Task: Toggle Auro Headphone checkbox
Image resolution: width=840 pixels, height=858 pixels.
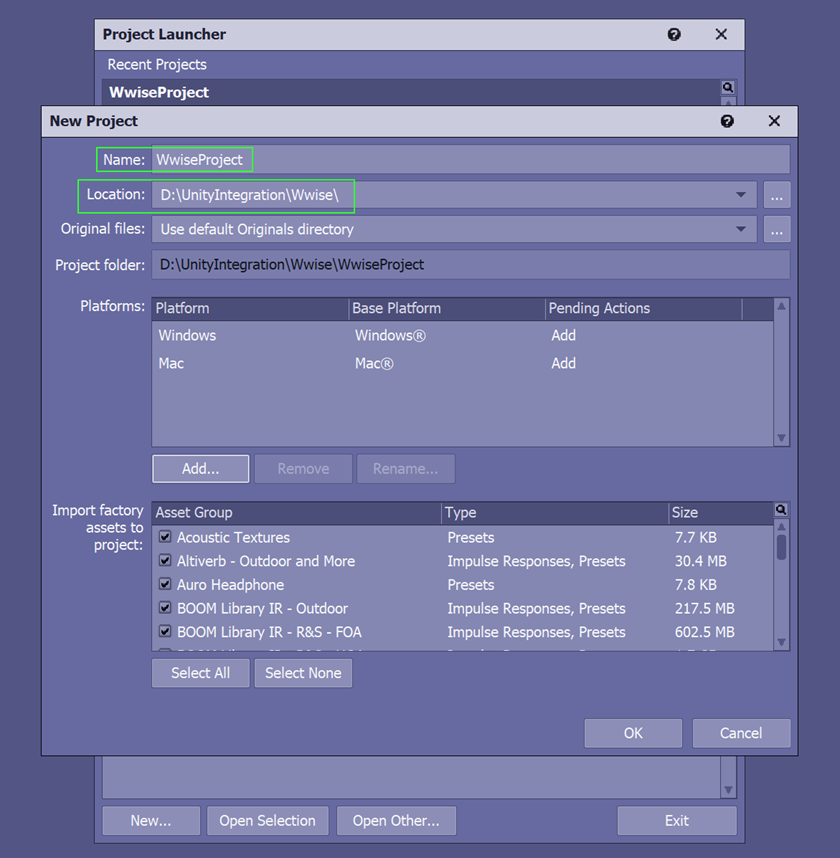Action: tap(165, 584)
